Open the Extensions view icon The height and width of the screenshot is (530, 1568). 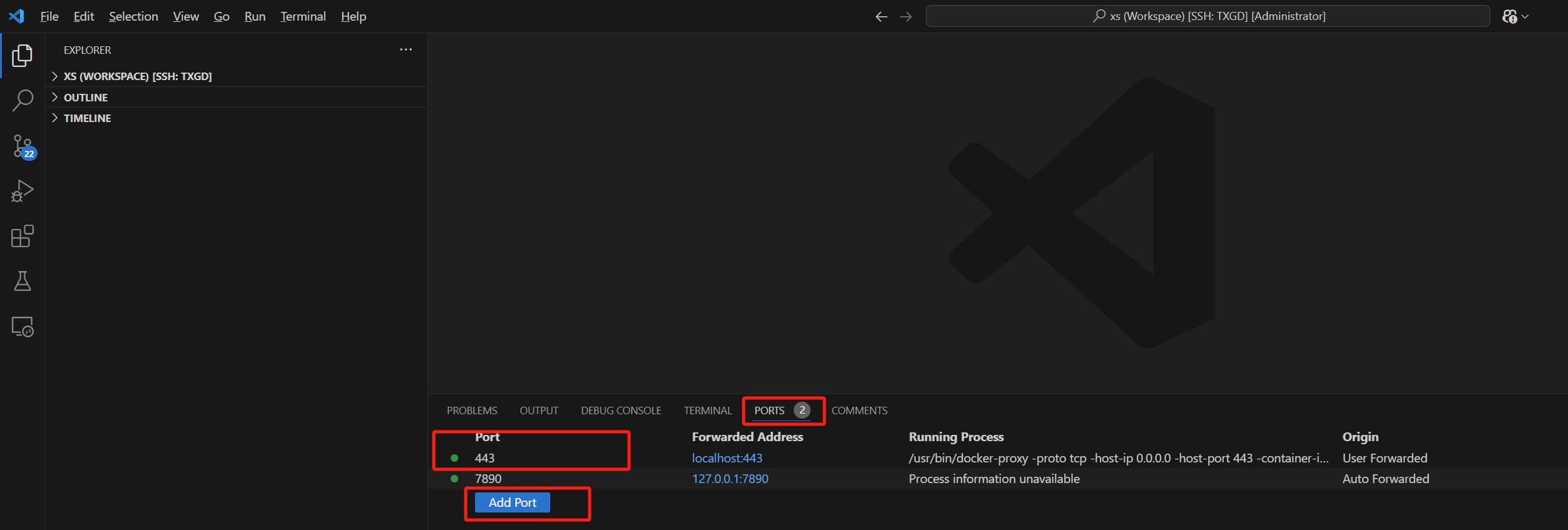tap(23, 236)
